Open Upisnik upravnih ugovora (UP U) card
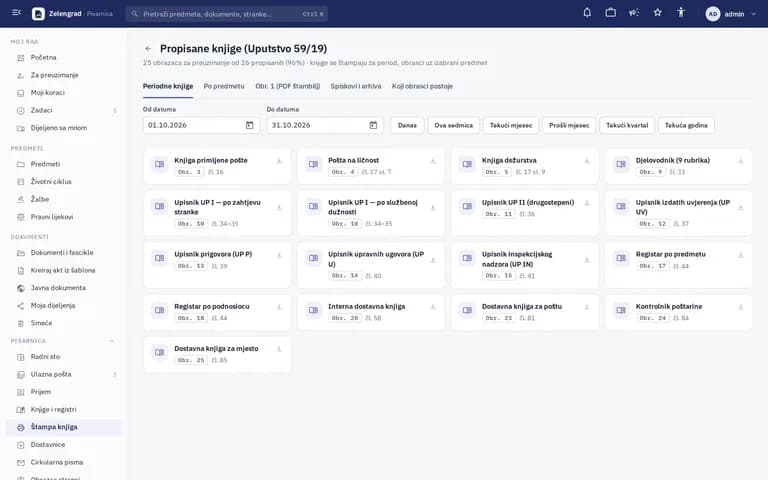This screenshot has width=768, height=480. click(371, 265)
